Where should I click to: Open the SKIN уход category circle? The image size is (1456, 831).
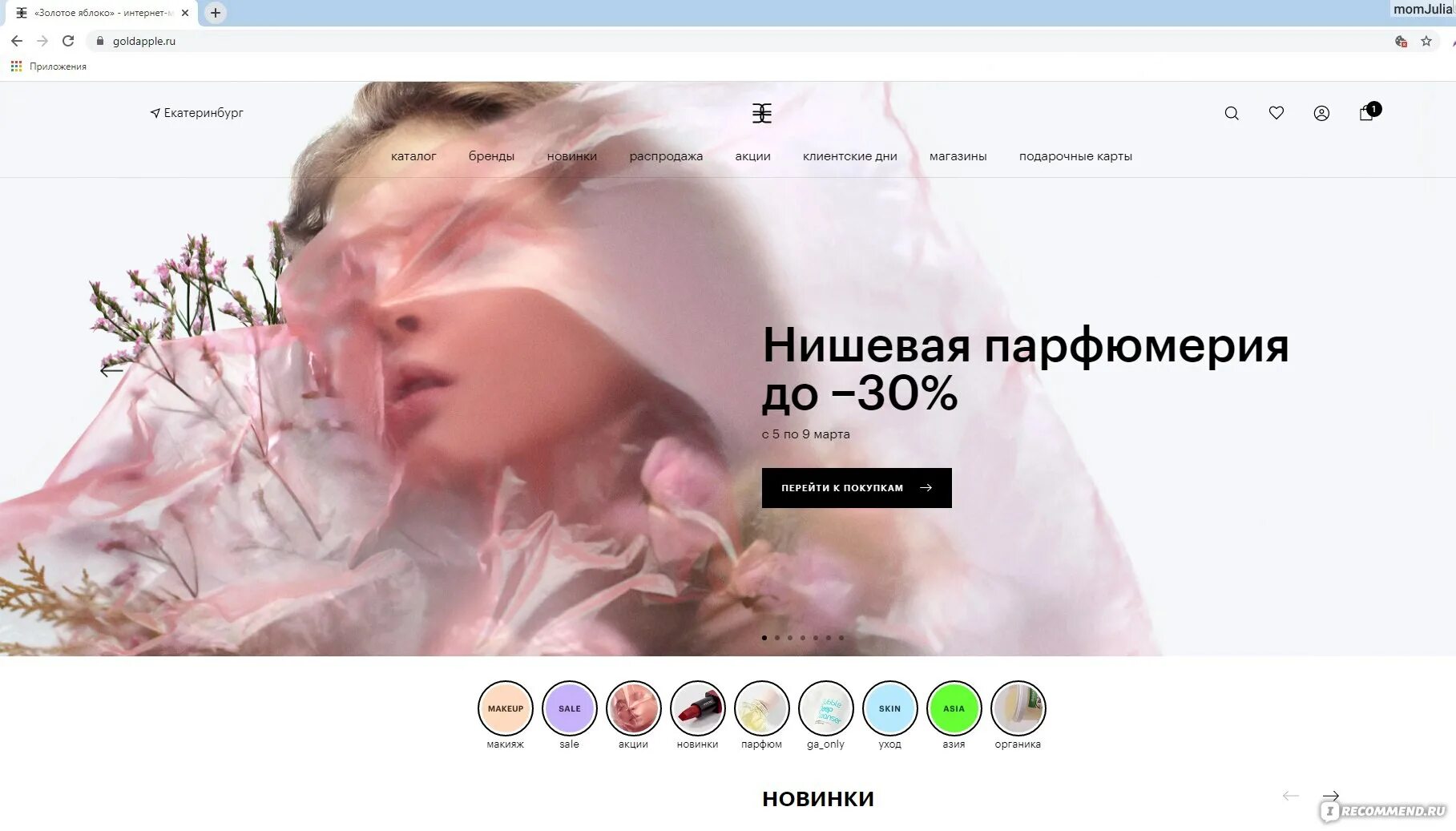pyautogui.click(x=890, y=708)
